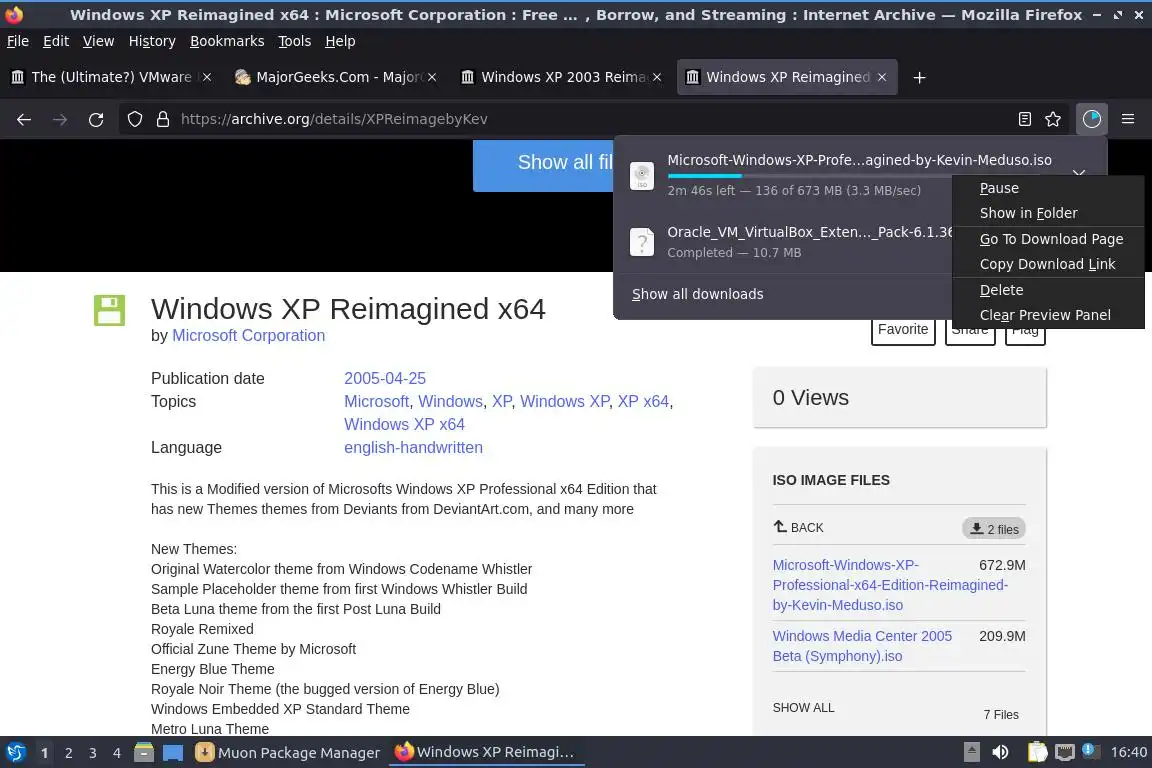Open the LXQt application menu icon
This screenshot has width=1152, height=768.
pos(15,753)
